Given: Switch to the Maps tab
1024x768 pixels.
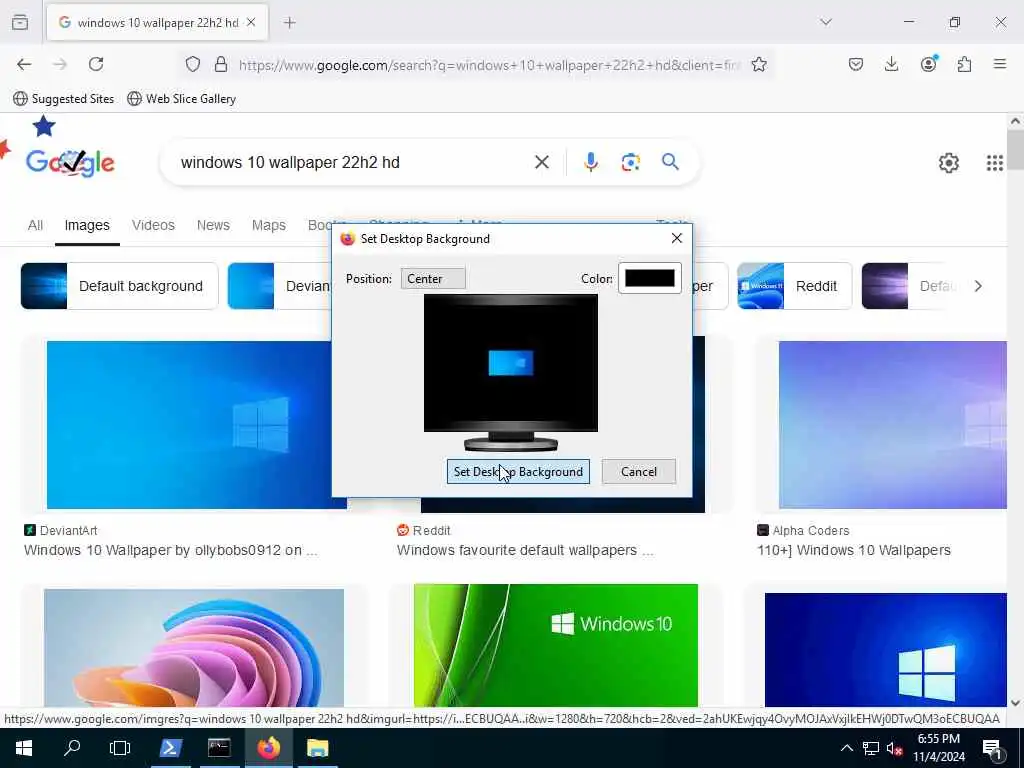Looking at the screenshot, I should point(269,225).
